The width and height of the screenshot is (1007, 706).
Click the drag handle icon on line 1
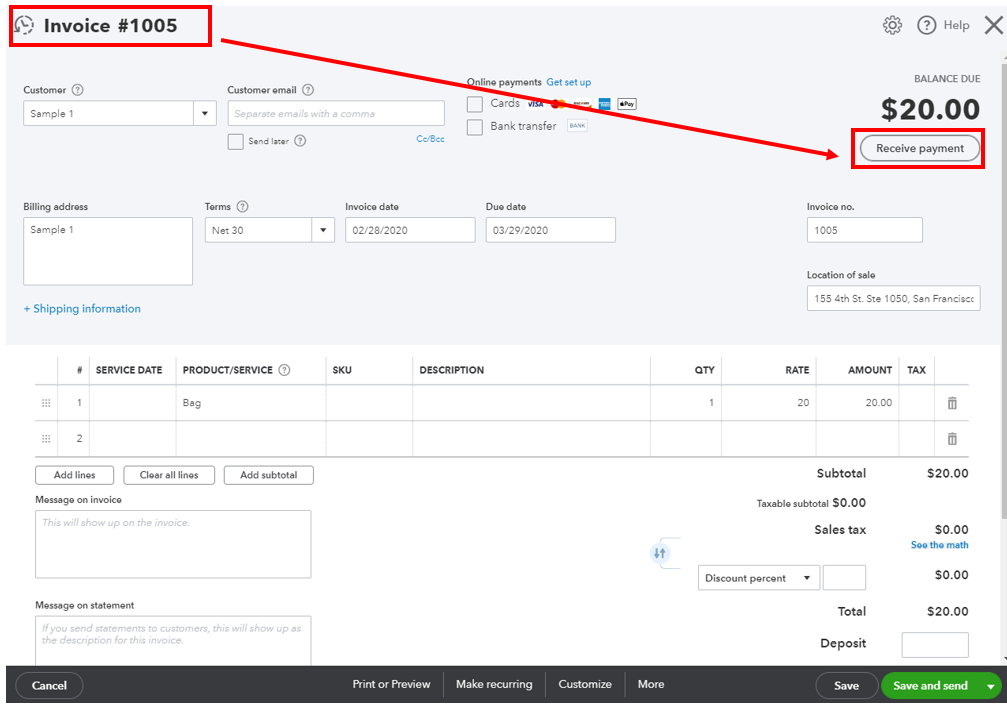[x=46, y=403]
